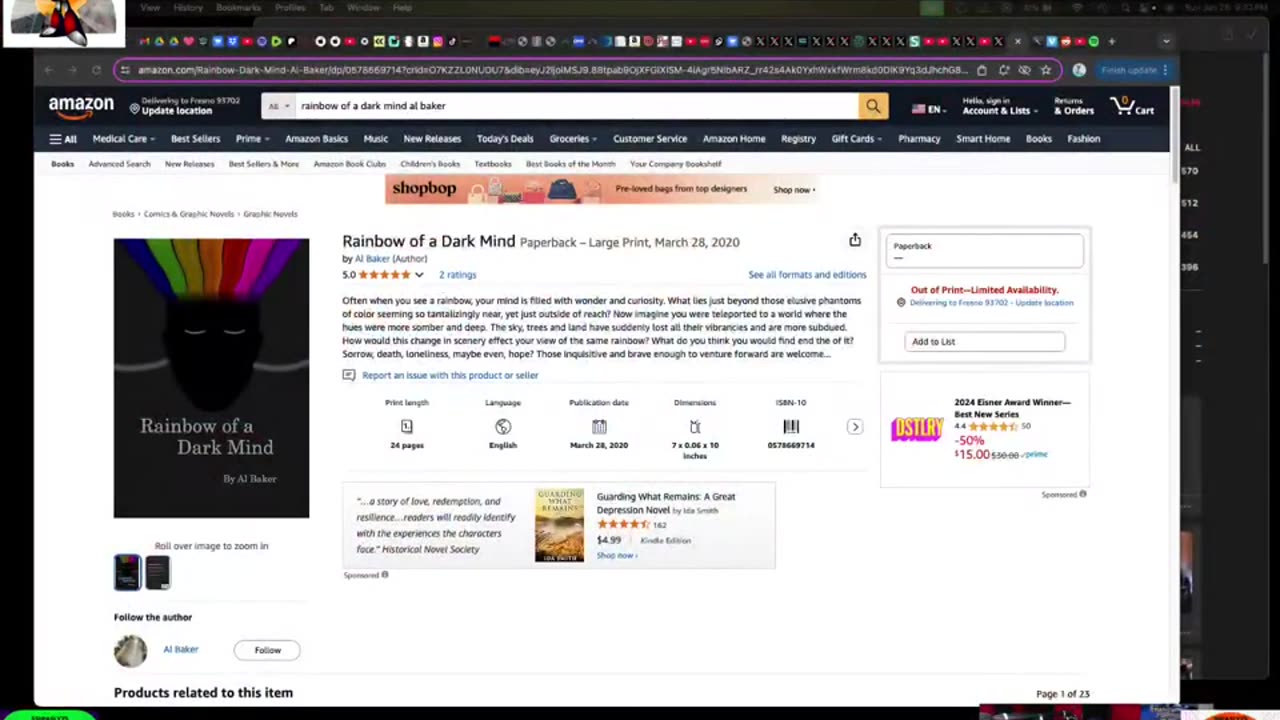Open the macOS Bookmarks menu
This screenshot has height=720, width=1280.
pos(238,8)
